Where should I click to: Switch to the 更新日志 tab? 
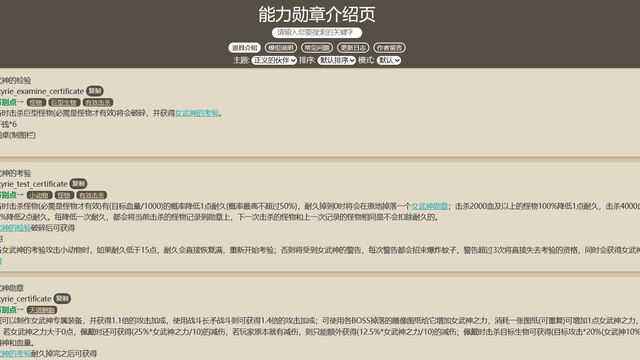pos(353,48)
